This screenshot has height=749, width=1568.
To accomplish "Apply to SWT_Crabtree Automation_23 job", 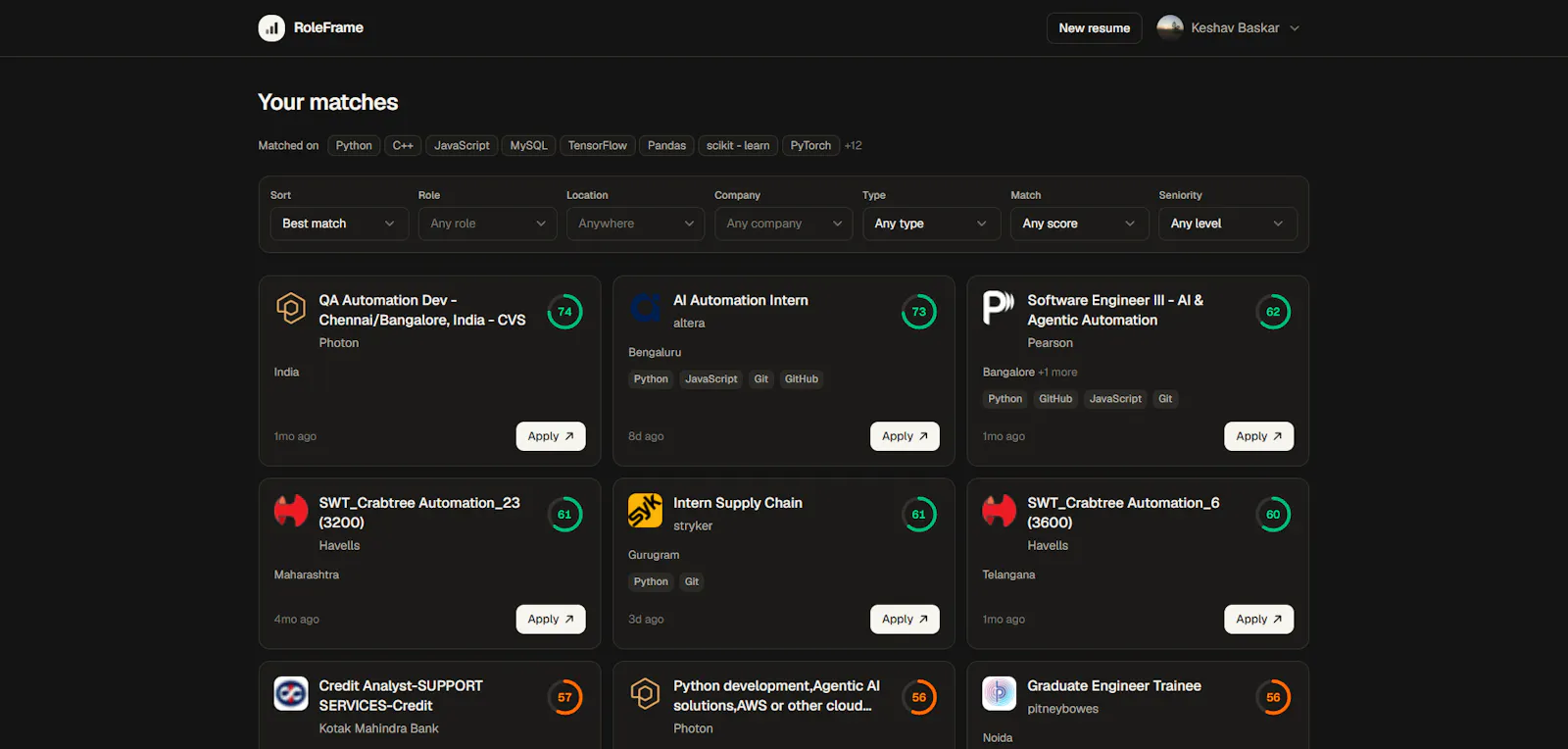I will click(551, 620).
